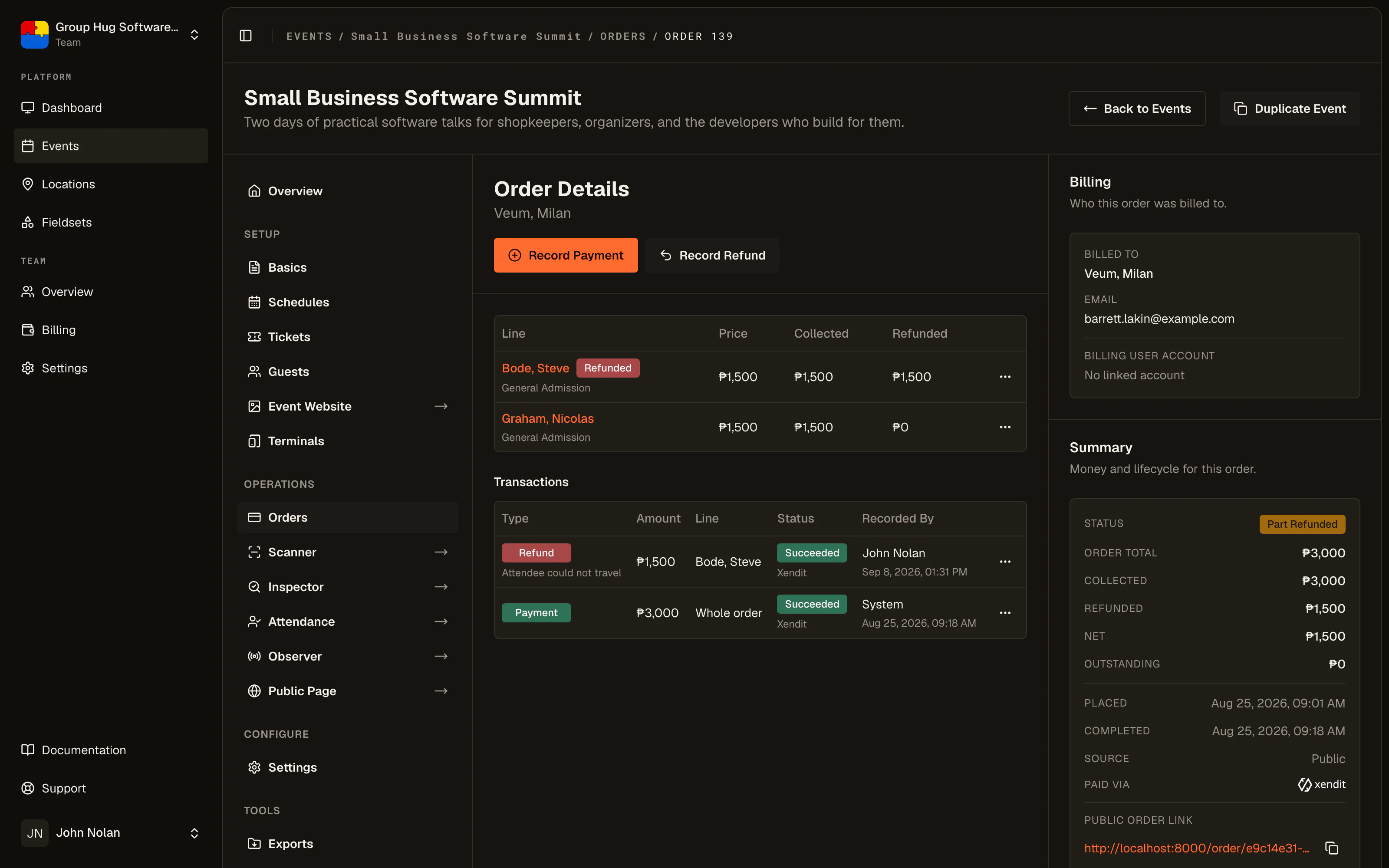Open Event Website via its arrow
Image resolution: width=1389 pixels, height=868 pixels.
pos(441,407)
